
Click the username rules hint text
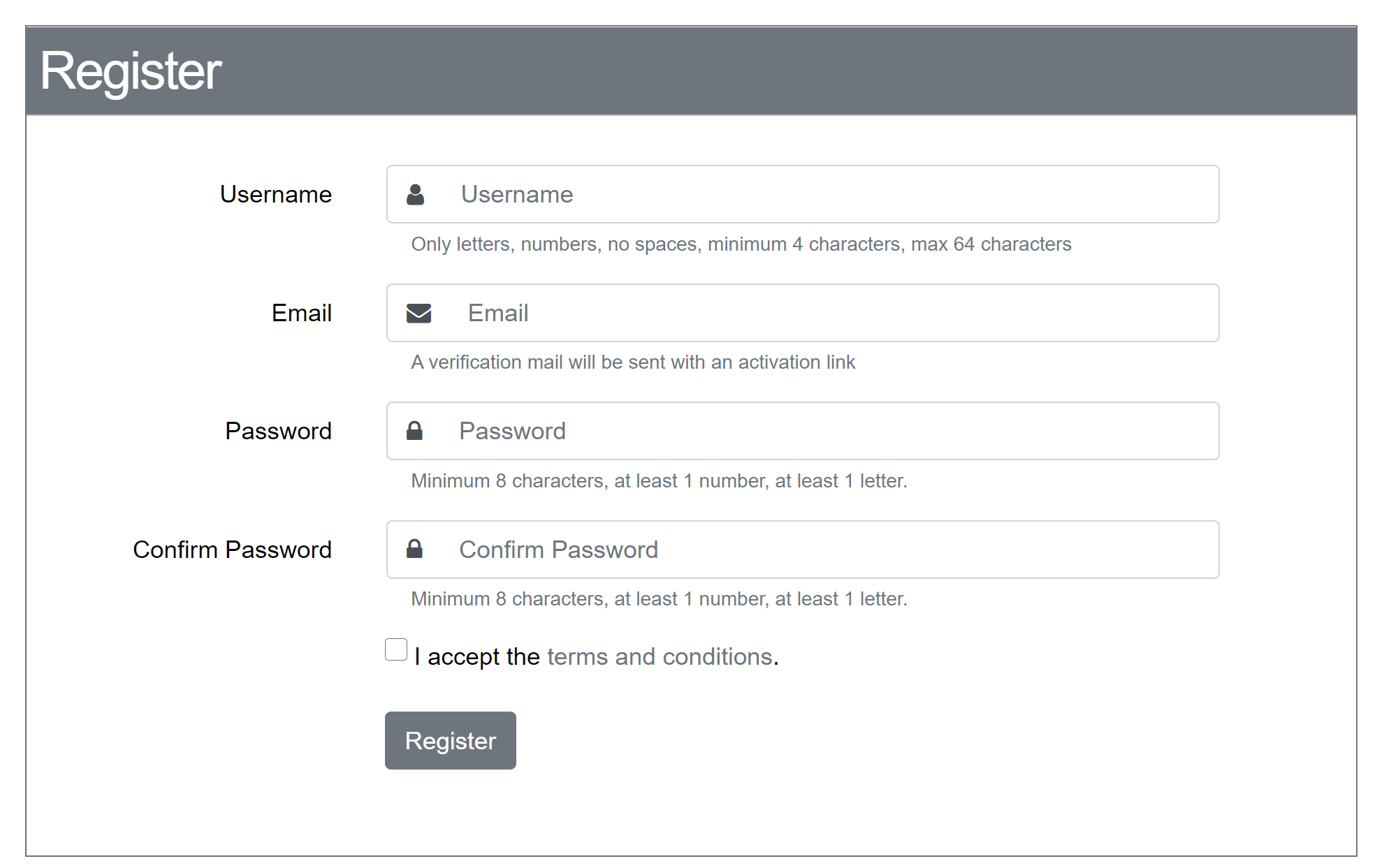coord(741,244)
